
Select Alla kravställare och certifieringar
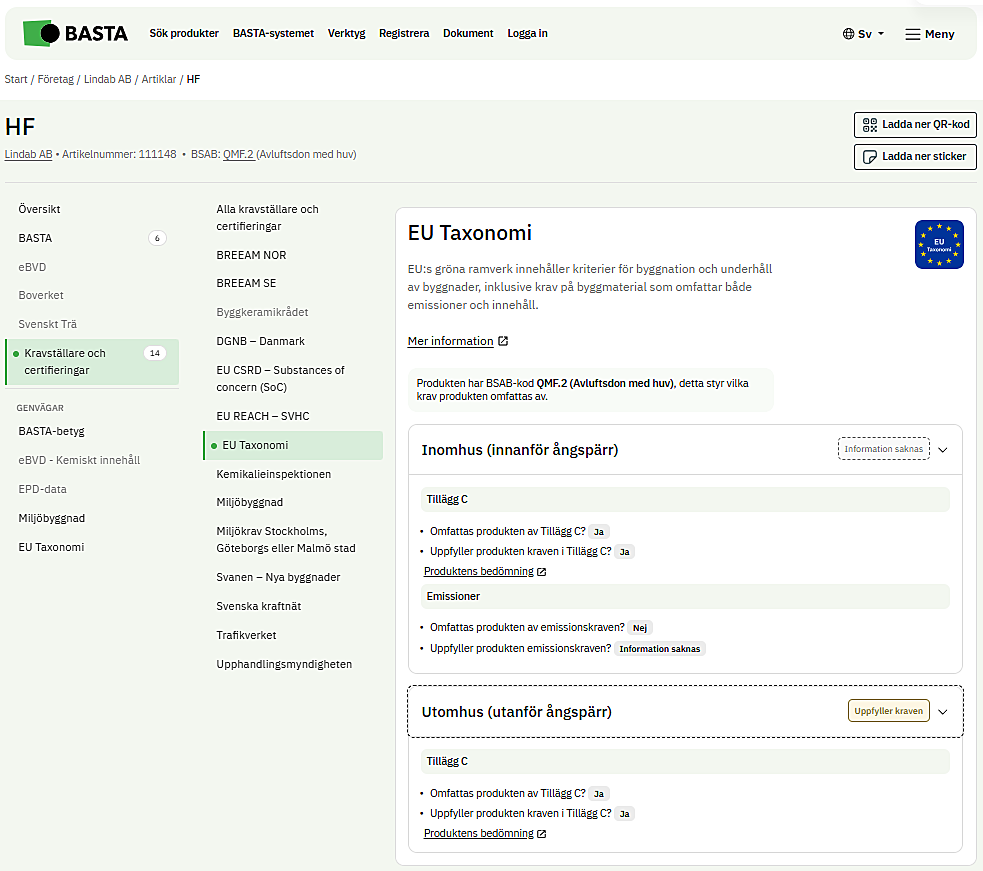267,218
